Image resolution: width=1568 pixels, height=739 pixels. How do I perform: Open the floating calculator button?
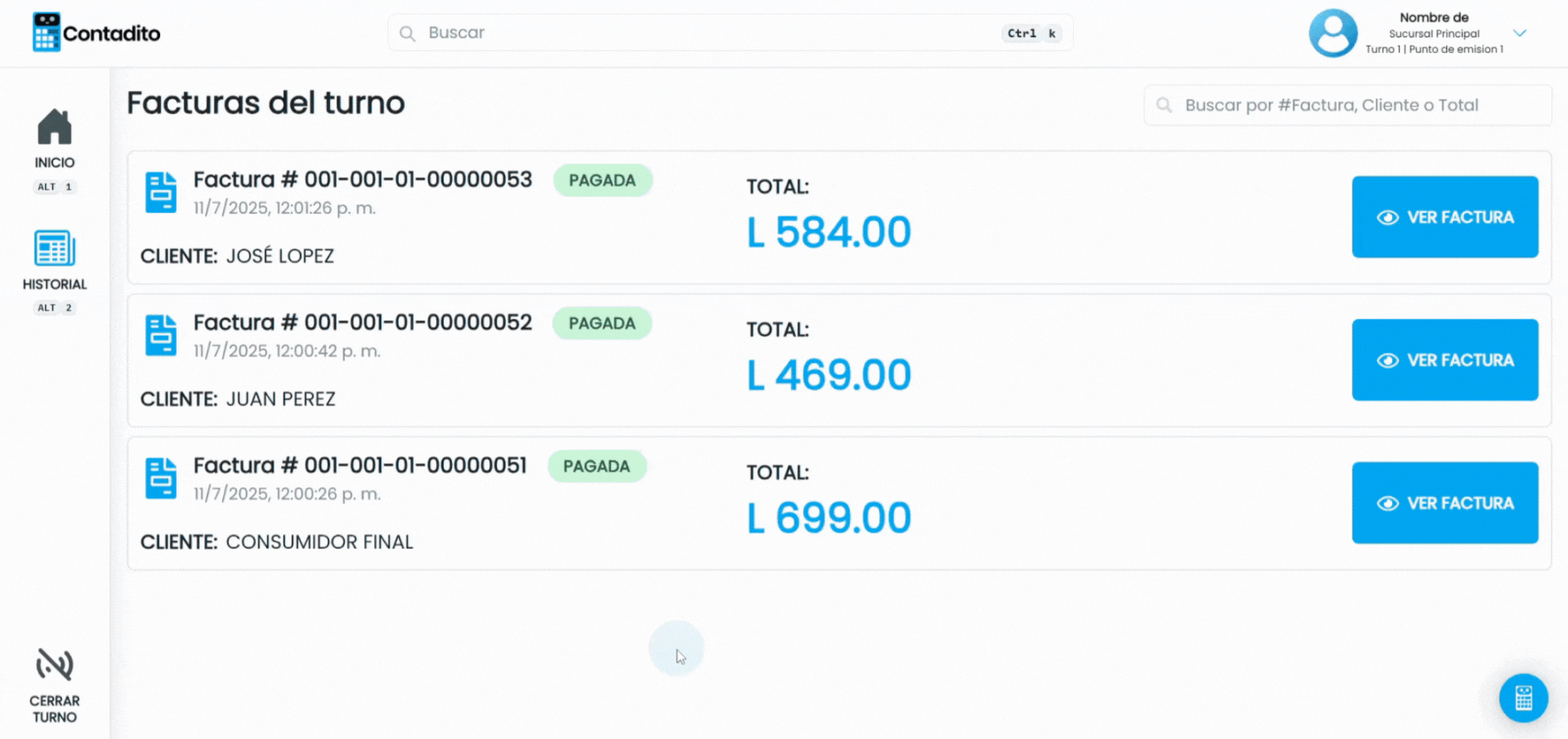coord(1523,698)
